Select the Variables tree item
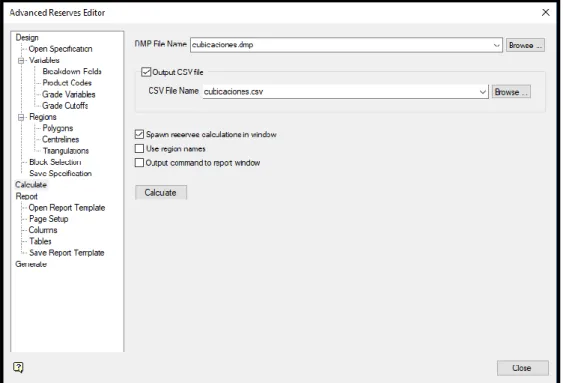Screen dimensions: 563x383 [x=44, y=60]
